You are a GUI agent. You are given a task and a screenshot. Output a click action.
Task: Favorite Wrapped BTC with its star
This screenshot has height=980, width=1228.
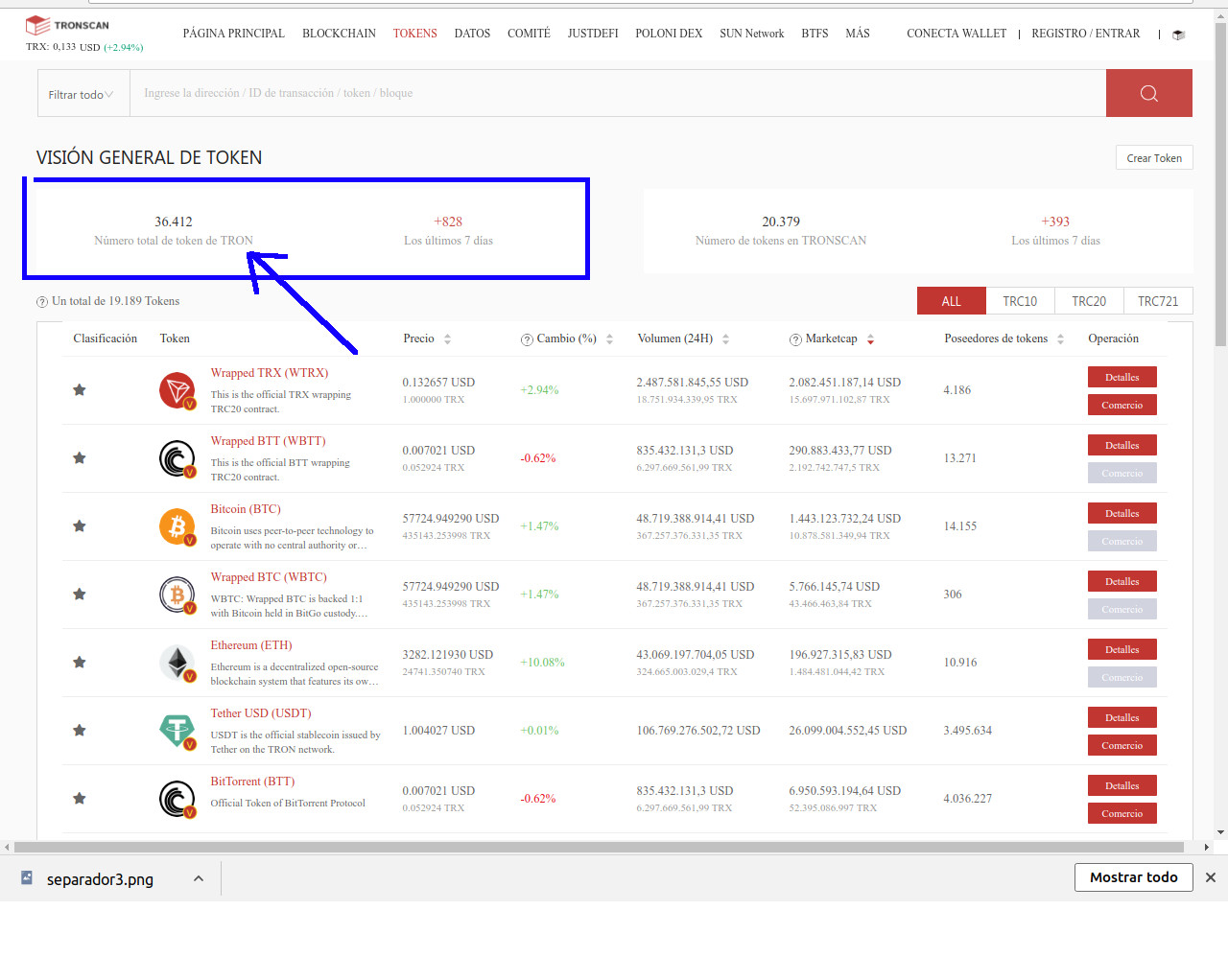(80, 595)
